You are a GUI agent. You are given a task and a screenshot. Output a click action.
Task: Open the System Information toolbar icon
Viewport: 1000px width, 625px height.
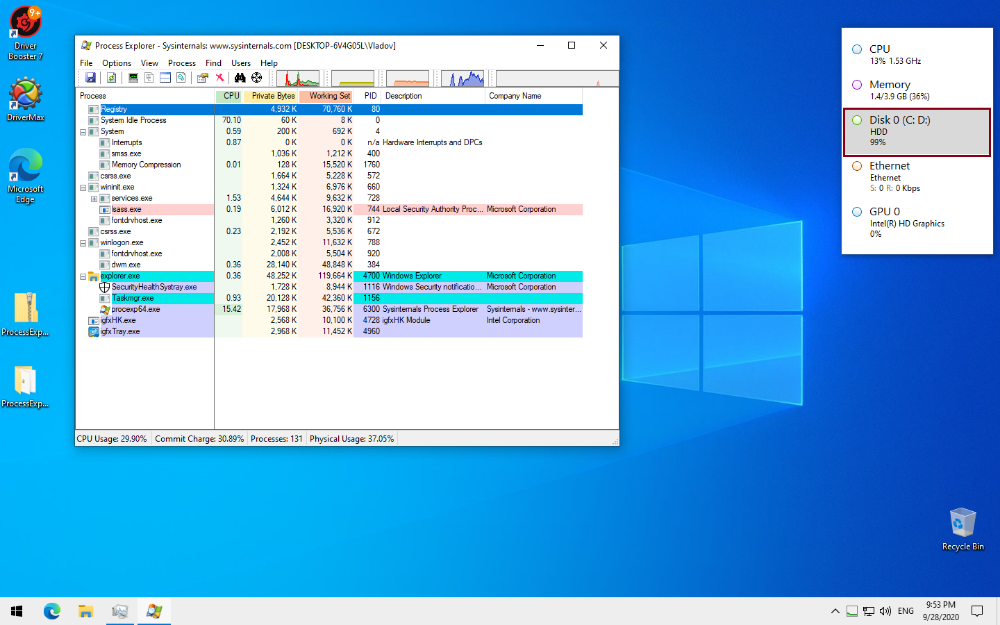click(x=133, y=78)
